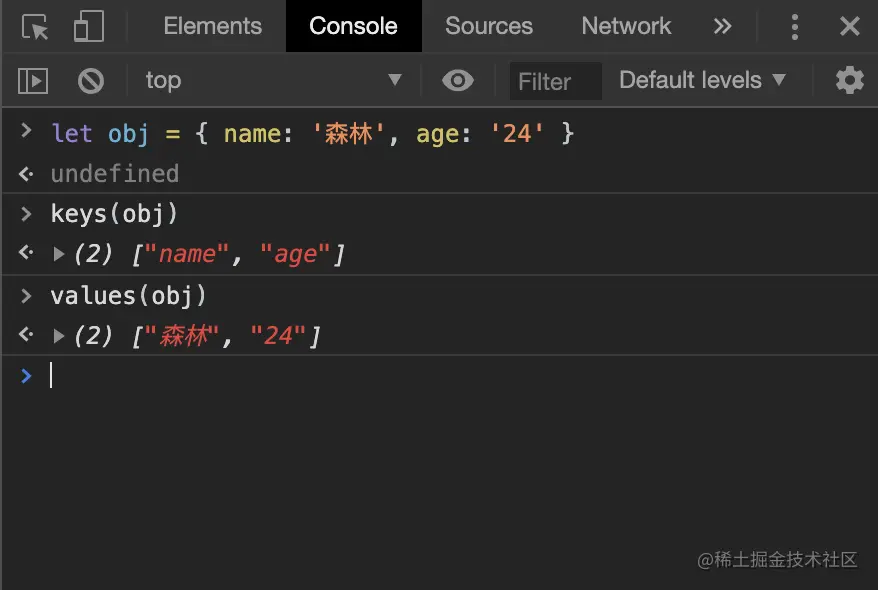
Task: Open the top JavaScript context dropdown
Action: [273, 81]
